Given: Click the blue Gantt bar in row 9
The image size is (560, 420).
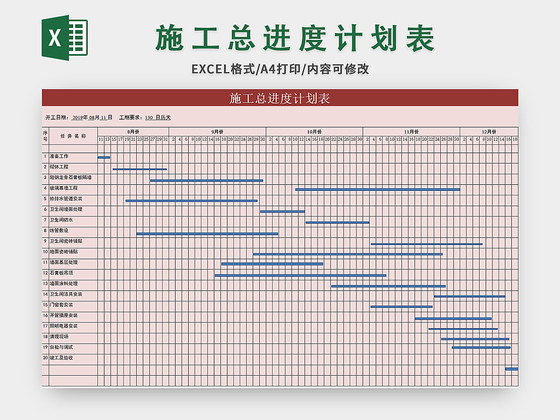Looking at the screenshot, I should click(x=427, y=244).
